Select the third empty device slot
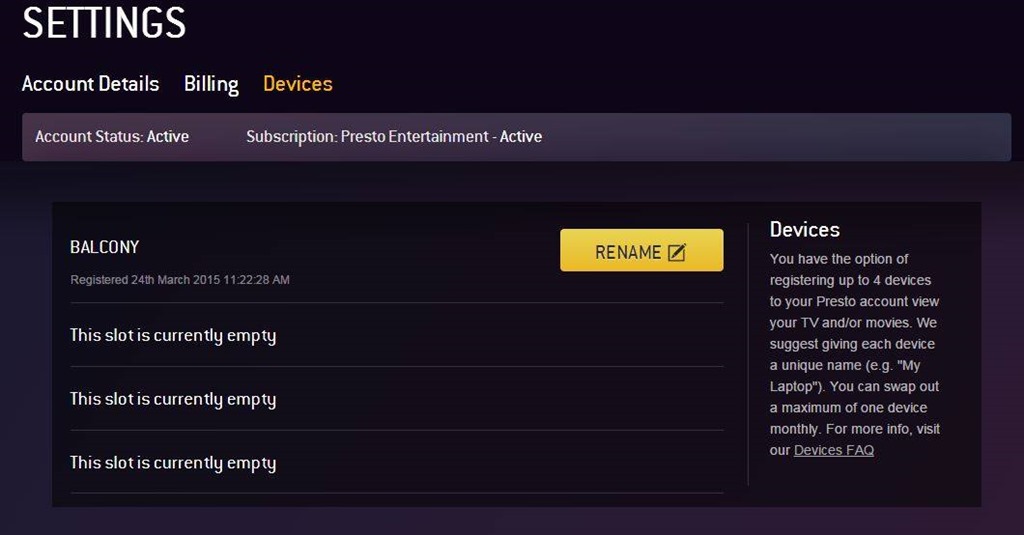 coord(173,463)
